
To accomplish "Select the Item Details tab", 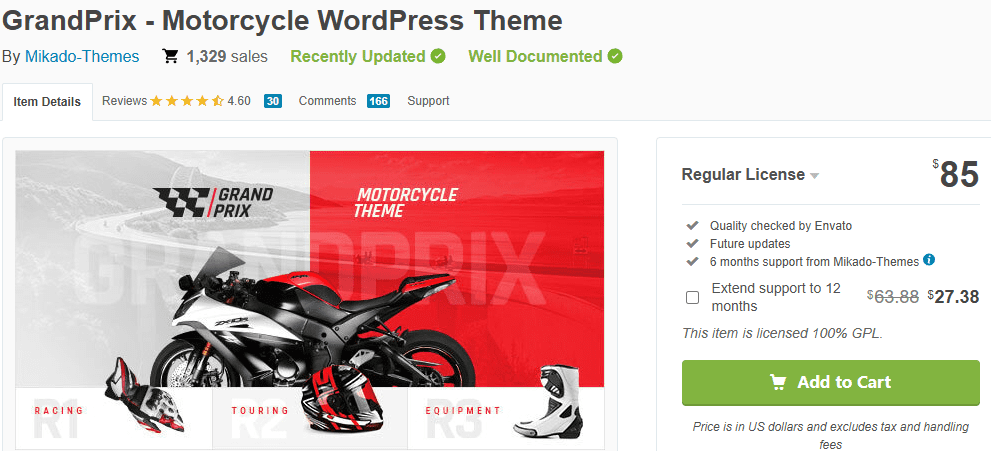I will point(47,102).
